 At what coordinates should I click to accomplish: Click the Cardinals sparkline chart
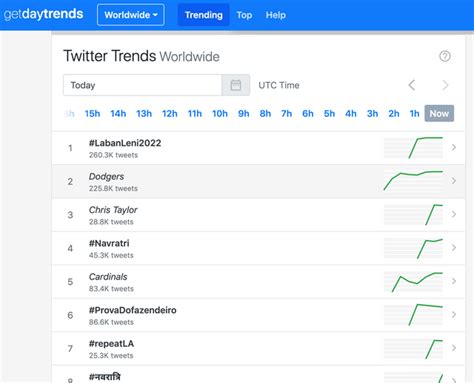point(413,282)
